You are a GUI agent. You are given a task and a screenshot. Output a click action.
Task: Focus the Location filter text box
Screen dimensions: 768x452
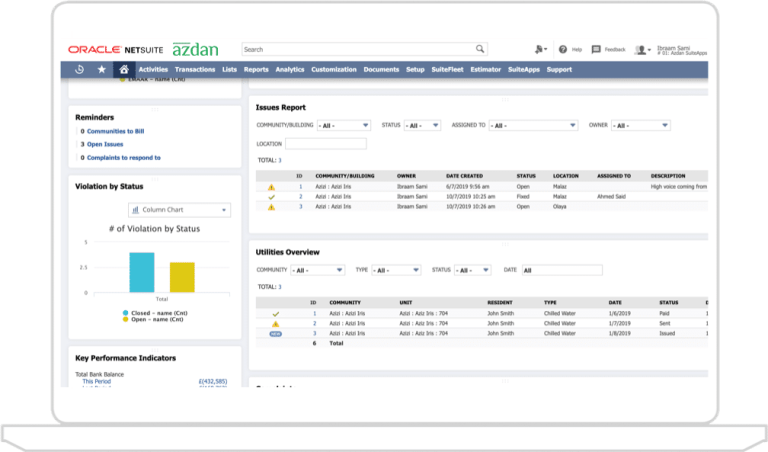coord(325,144)
